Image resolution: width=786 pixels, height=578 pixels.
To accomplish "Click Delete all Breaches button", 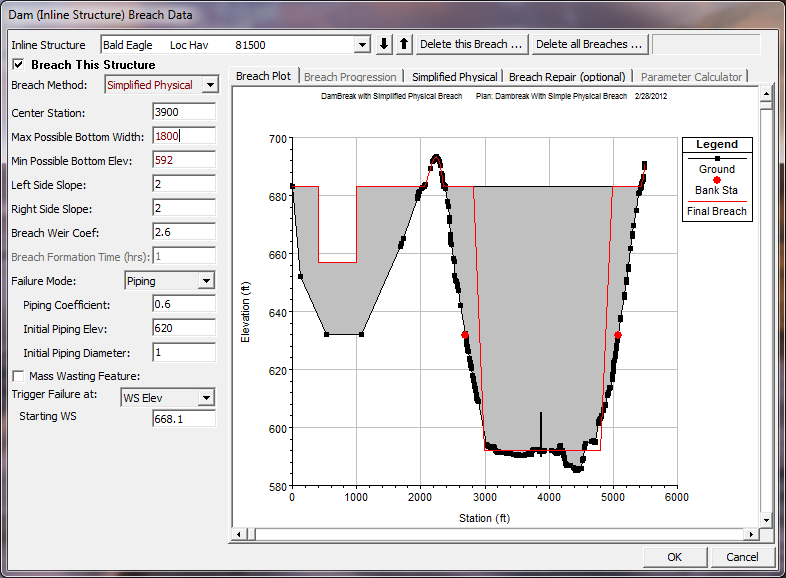I will click(590, 44).
